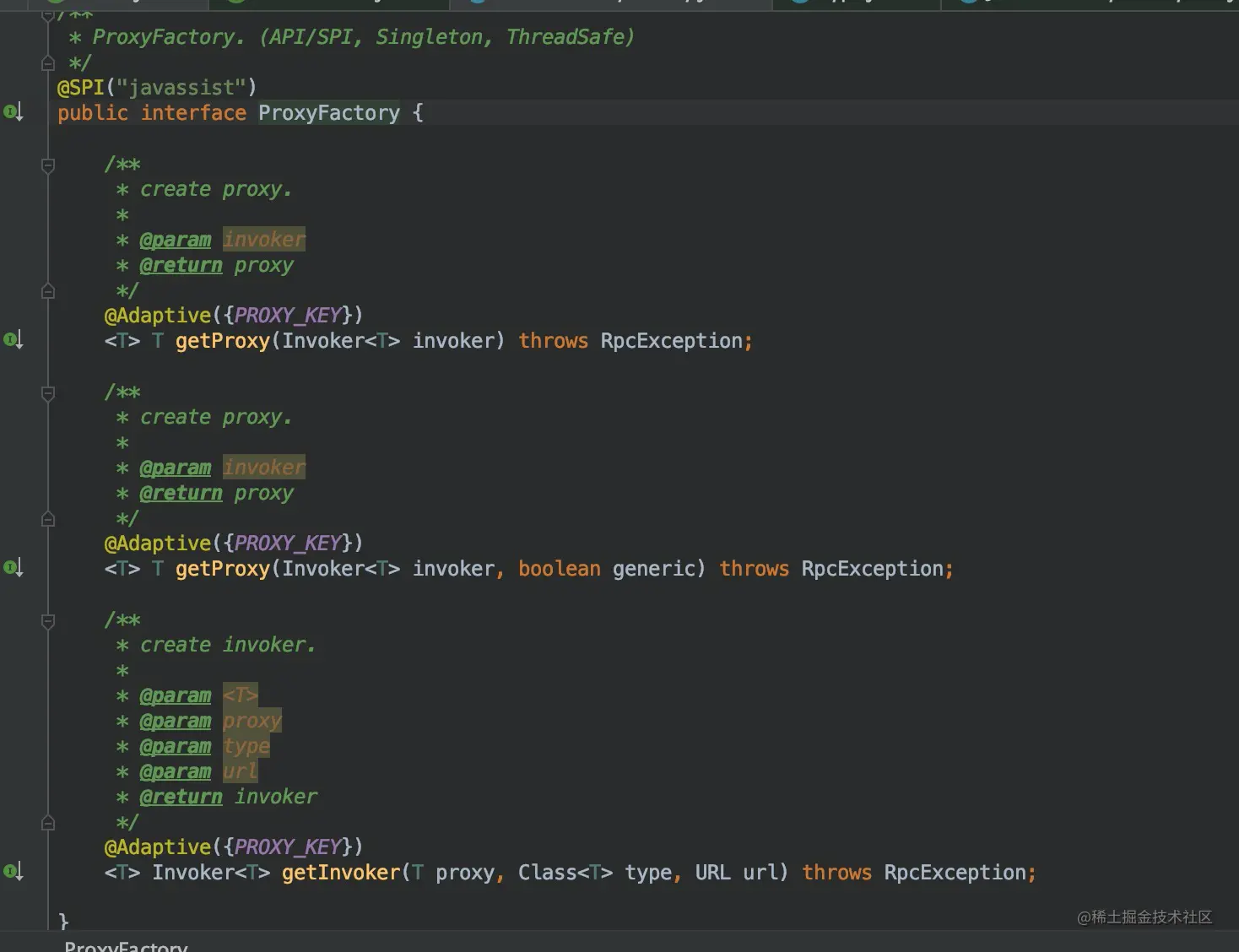This screenshot has width=1239, height=952.
Task: Click the 'create invoker.' comment text
Action: [x=228, y=645]
